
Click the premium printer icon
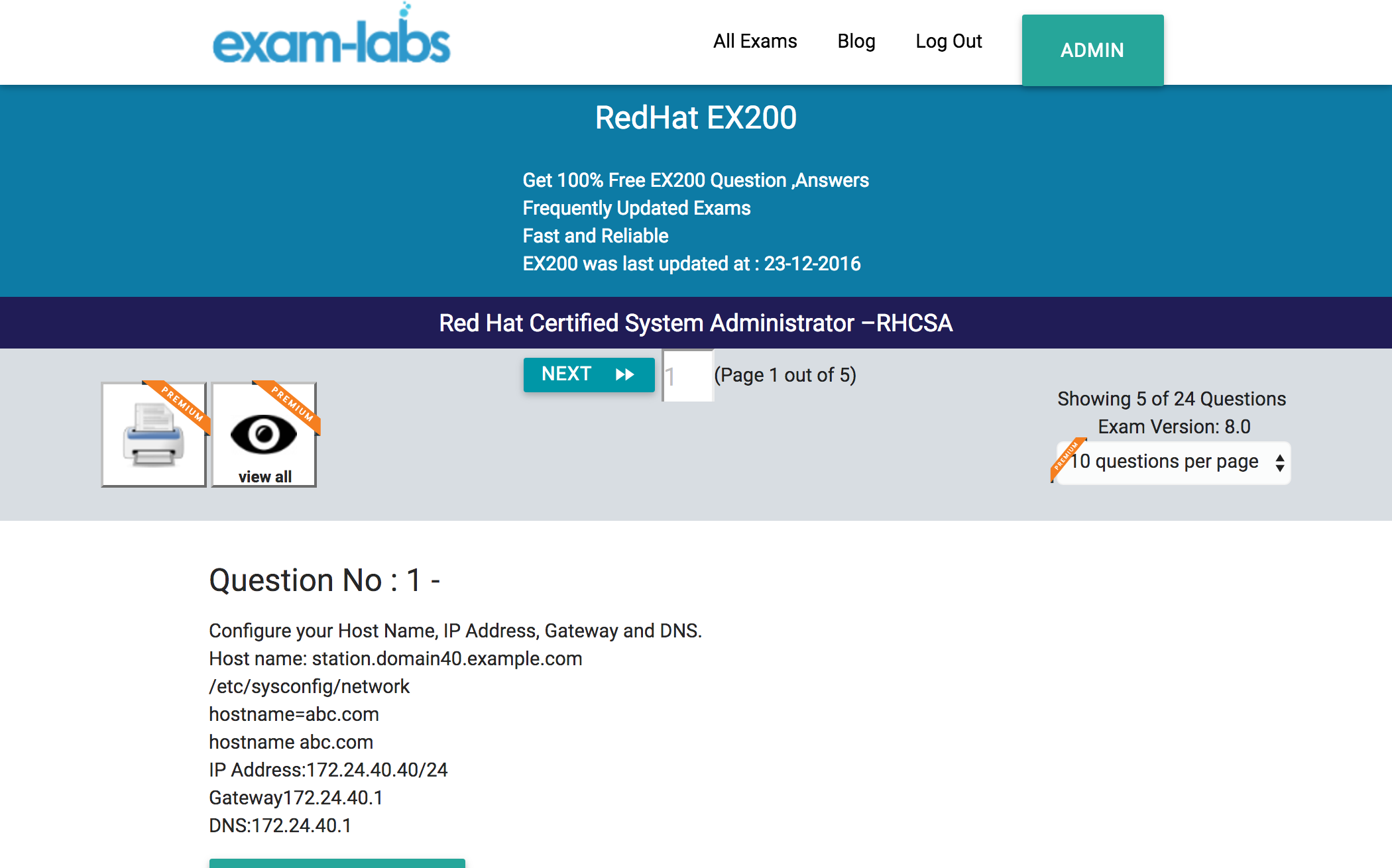(154, 435)
